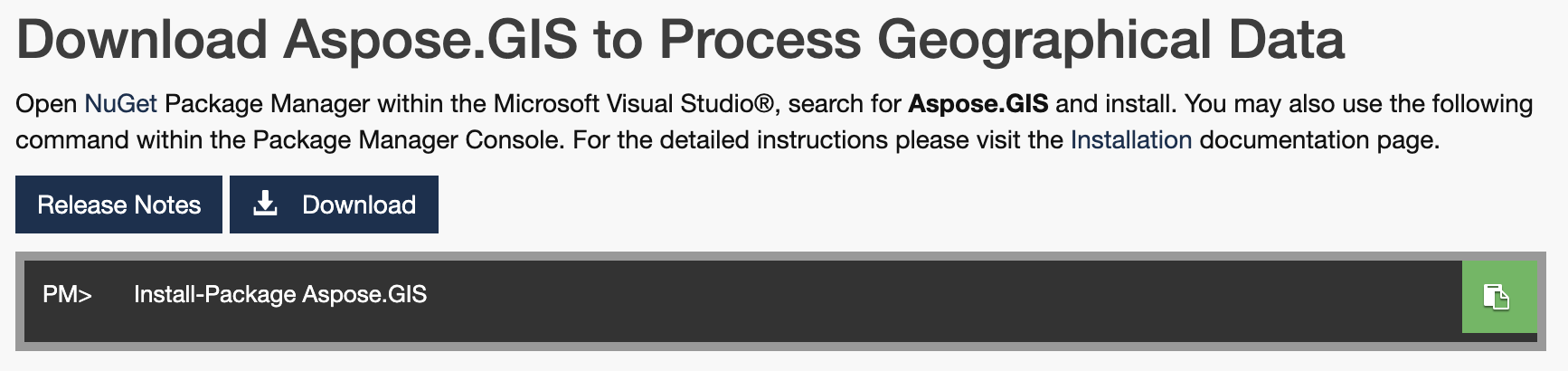Click the PM> prompt text

coord(67,295)
